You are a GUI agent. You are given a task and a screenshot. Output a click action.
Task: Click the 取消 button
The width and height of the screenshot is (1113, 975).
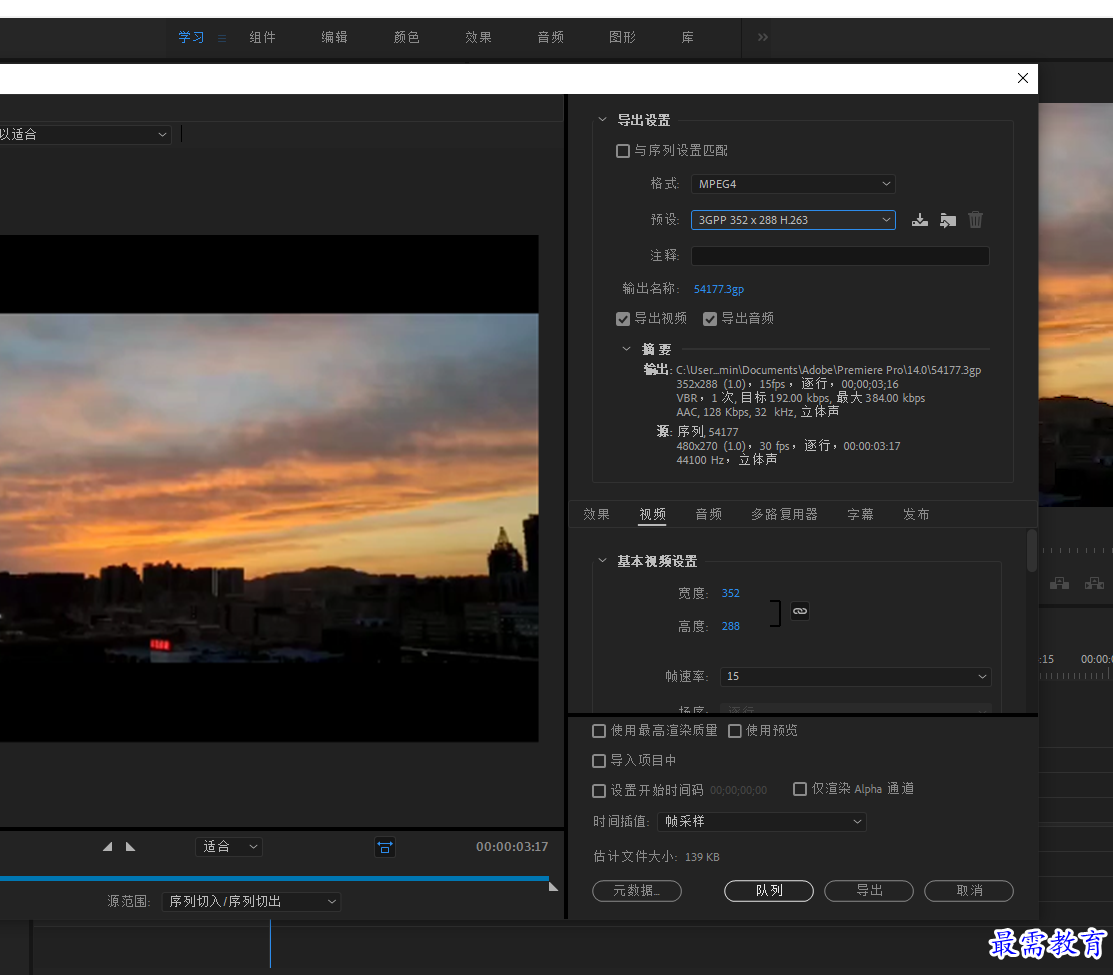point(969,891)
